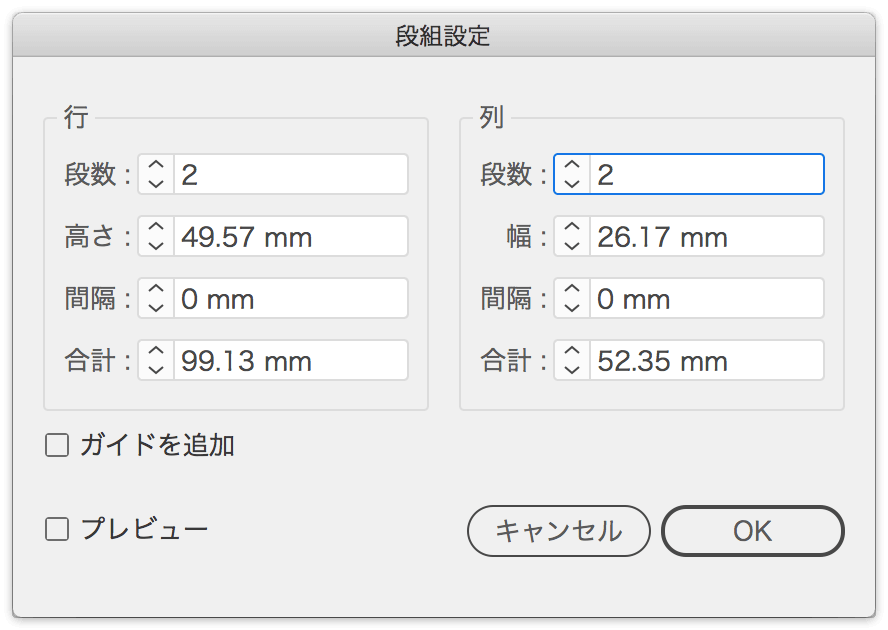Increase row 間隔 with up arrow
This screenshot has height=630, width=888.
156,289
